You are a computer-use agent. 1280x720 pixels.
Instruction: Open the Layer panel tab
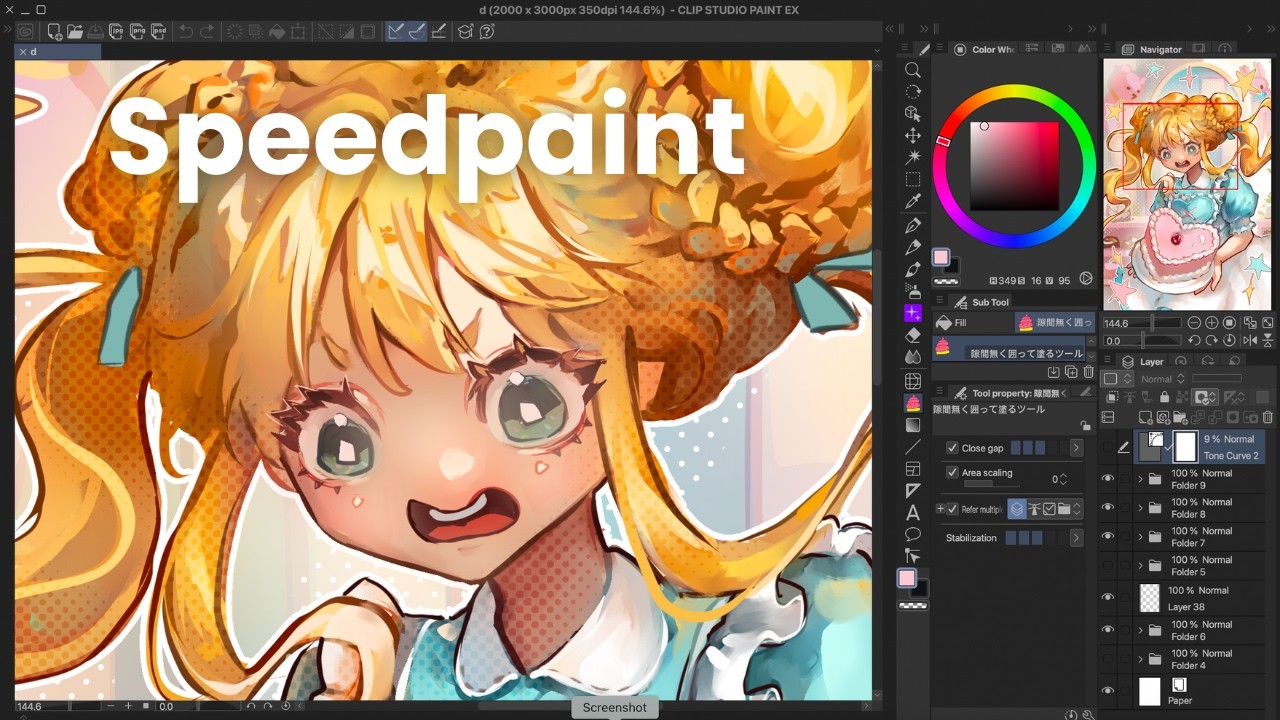1143,361
